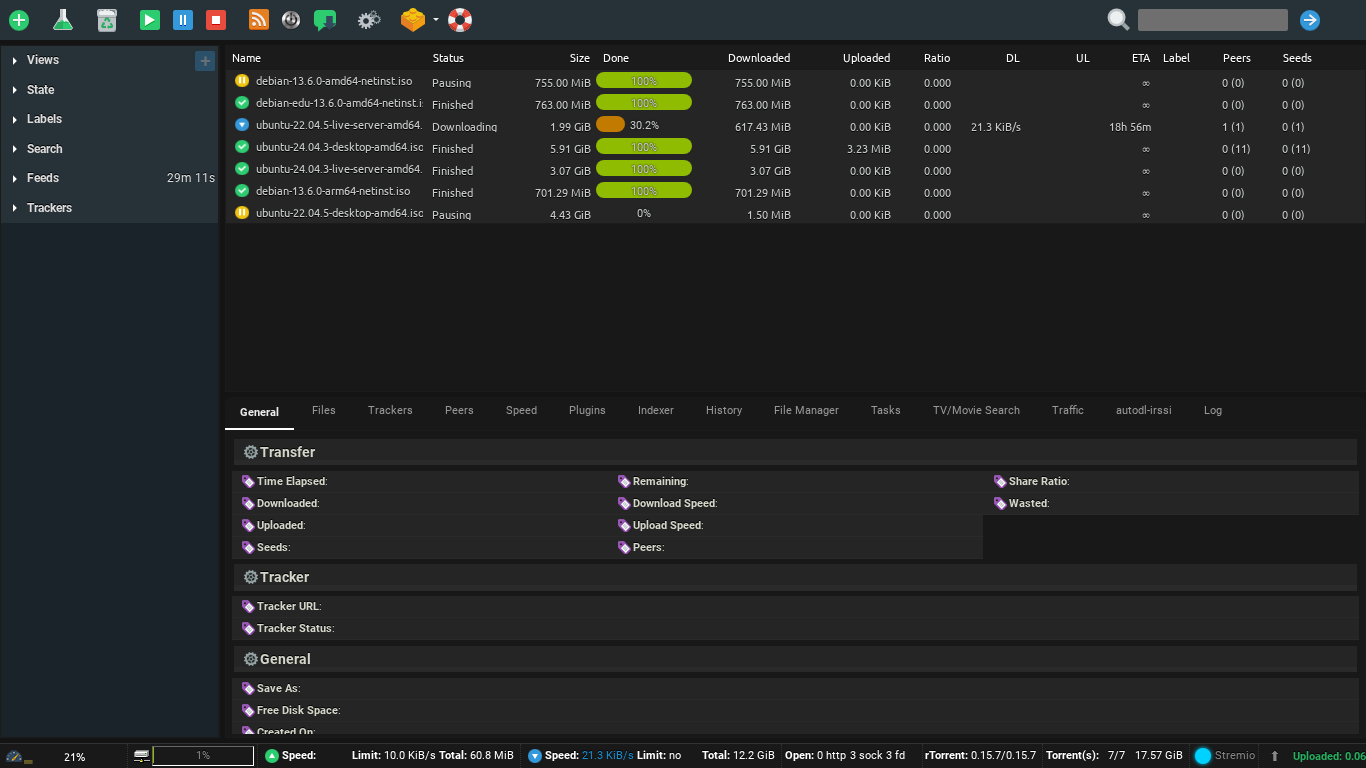Open the File Manager tab

(806, 410)
